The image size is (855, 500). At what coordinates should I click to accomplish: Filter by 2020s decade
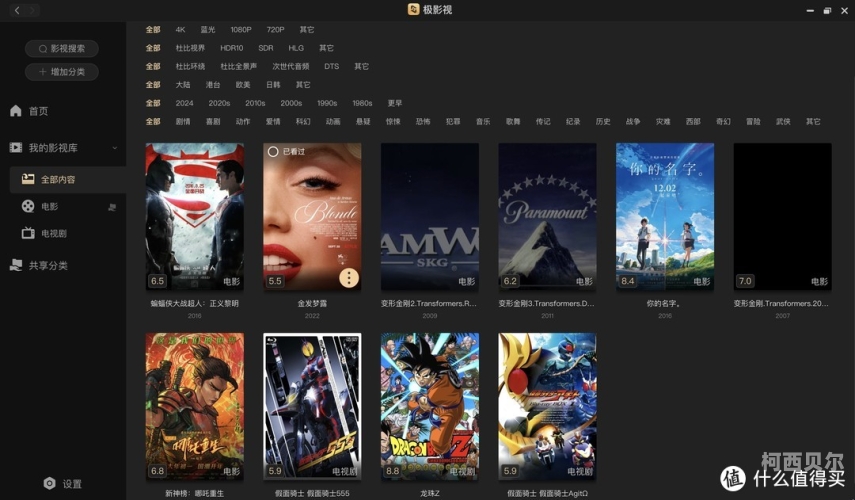coord(219,103)
